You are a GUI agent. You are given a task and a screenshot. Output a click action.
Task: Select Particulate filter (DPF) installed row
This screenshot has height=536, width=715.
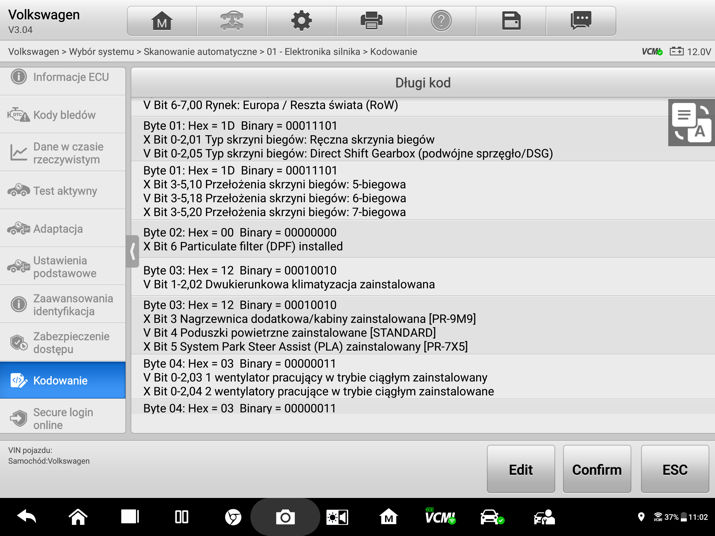click(243, 246)
